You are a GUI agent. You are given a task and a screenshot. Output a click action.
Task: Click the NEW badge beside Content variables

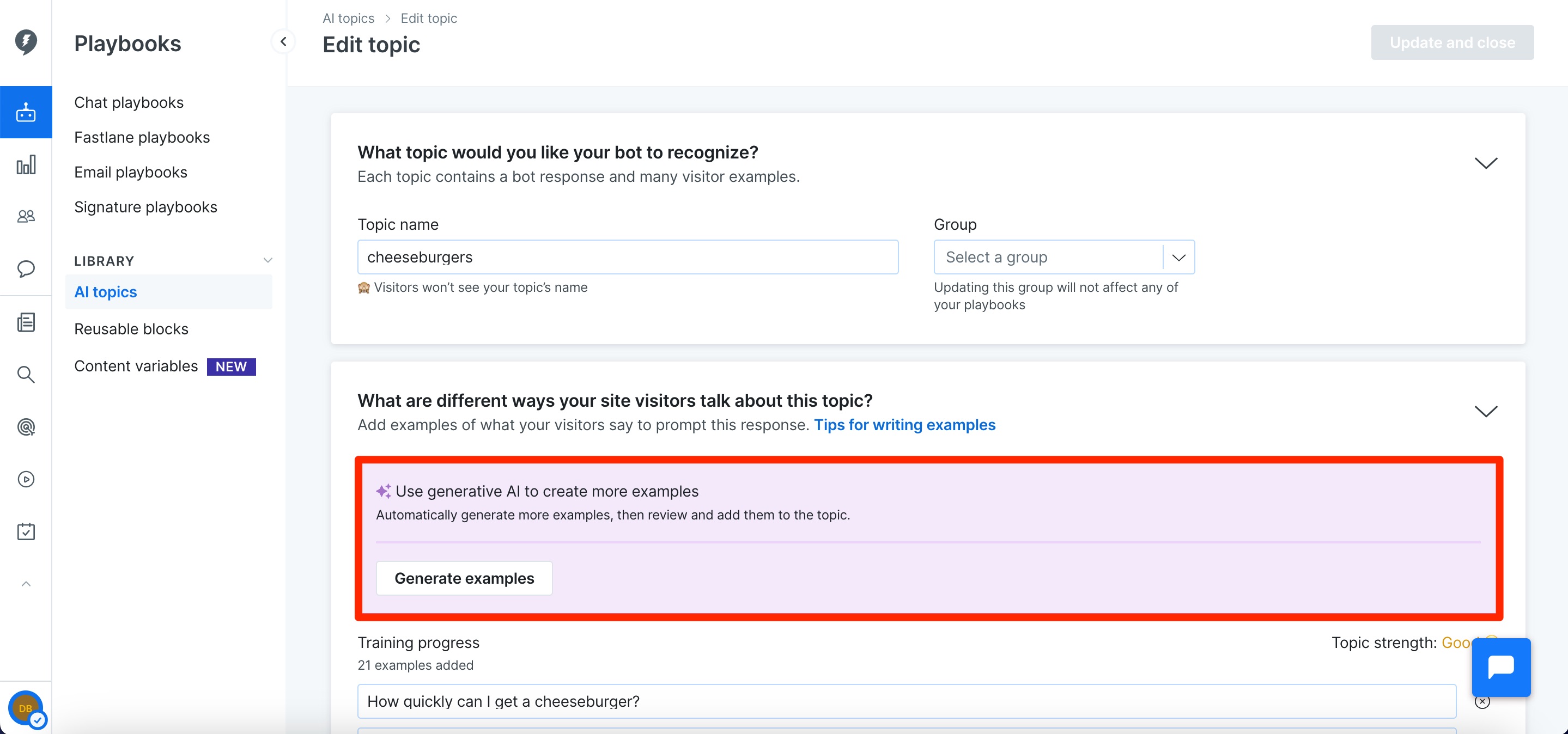tap(232, 366)
